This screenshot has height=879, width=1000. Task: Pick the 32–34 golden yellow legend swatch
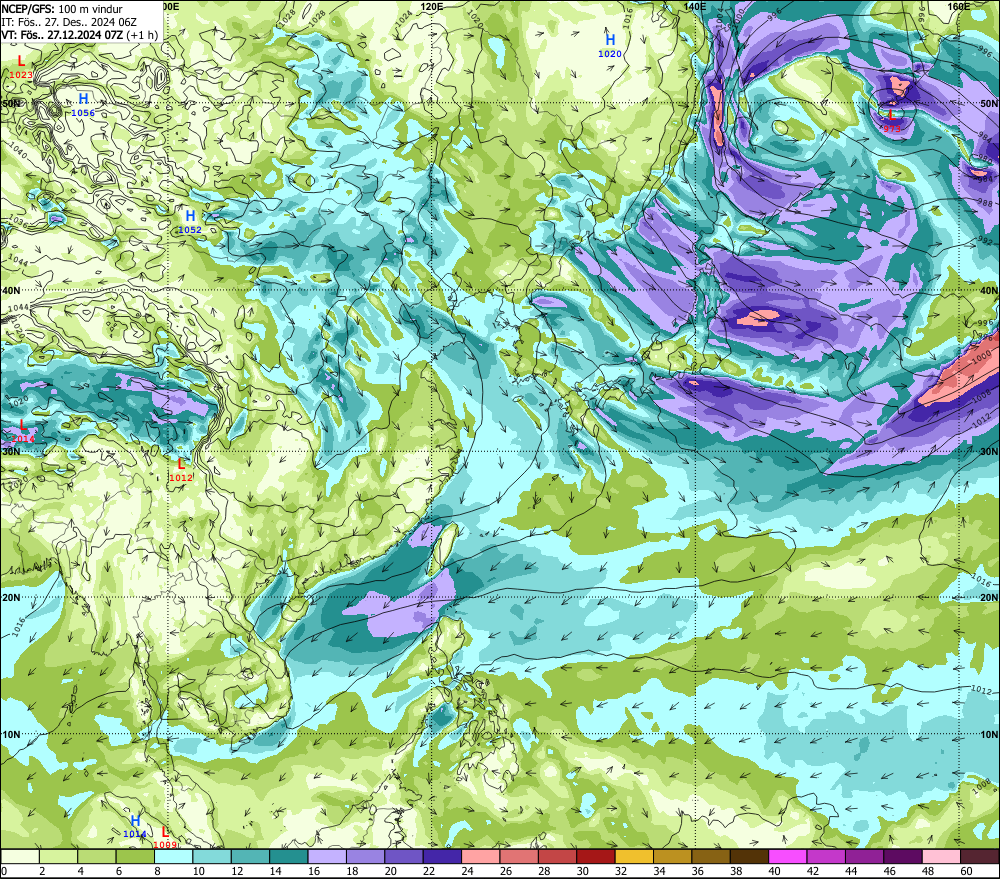click(634, 857)
